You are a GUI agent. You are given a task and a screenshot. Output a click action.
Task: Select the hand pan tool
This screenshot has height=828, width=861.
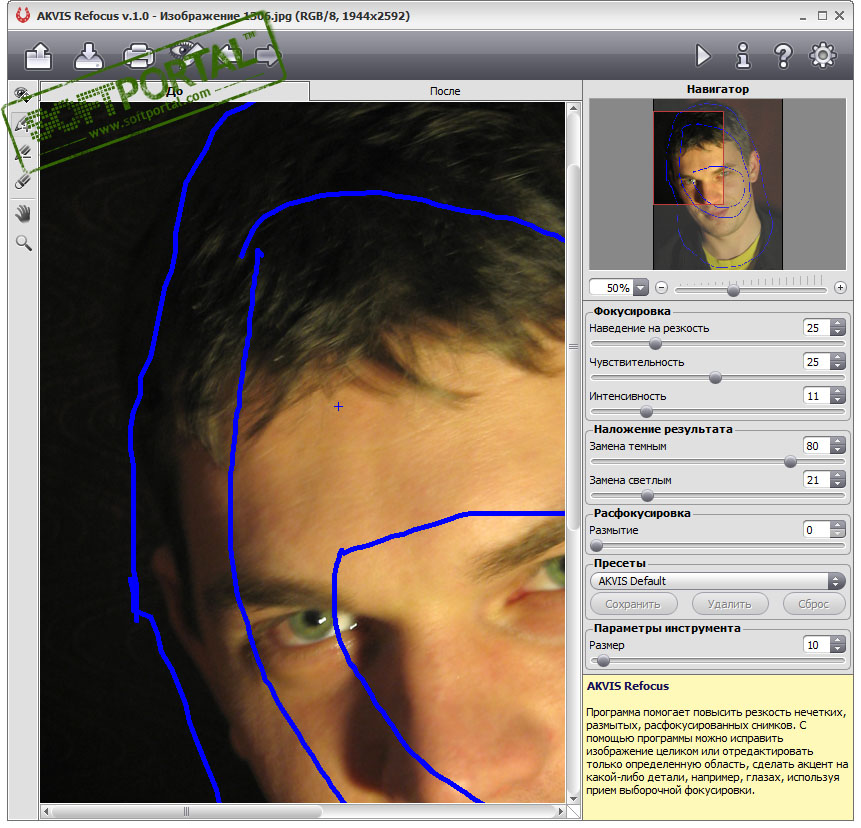[x=23, y=215]
